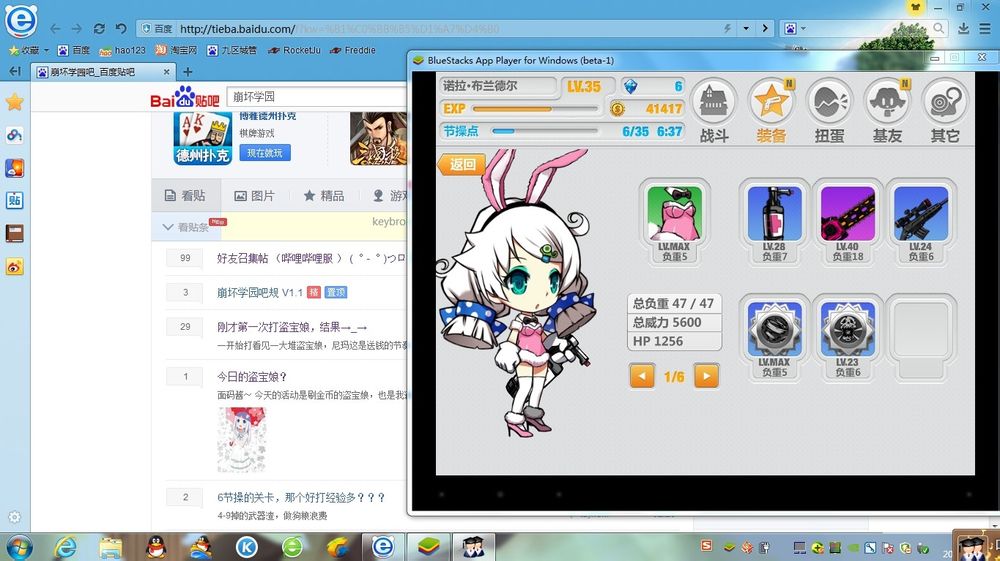Open the browser downloads arrow icon

tap(964, 28)
